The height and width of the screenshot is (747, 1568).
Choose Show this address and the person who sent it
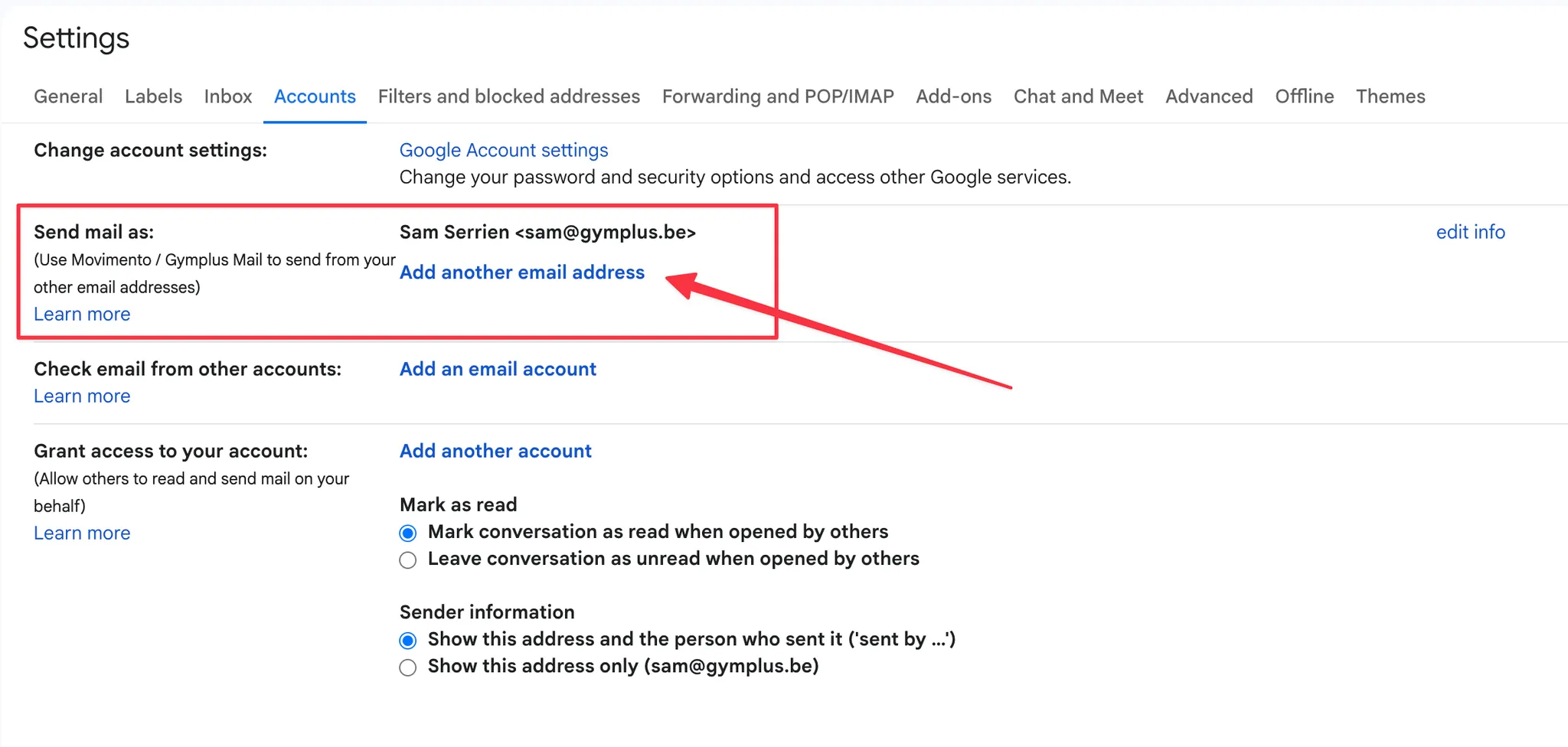pos(408,641)
